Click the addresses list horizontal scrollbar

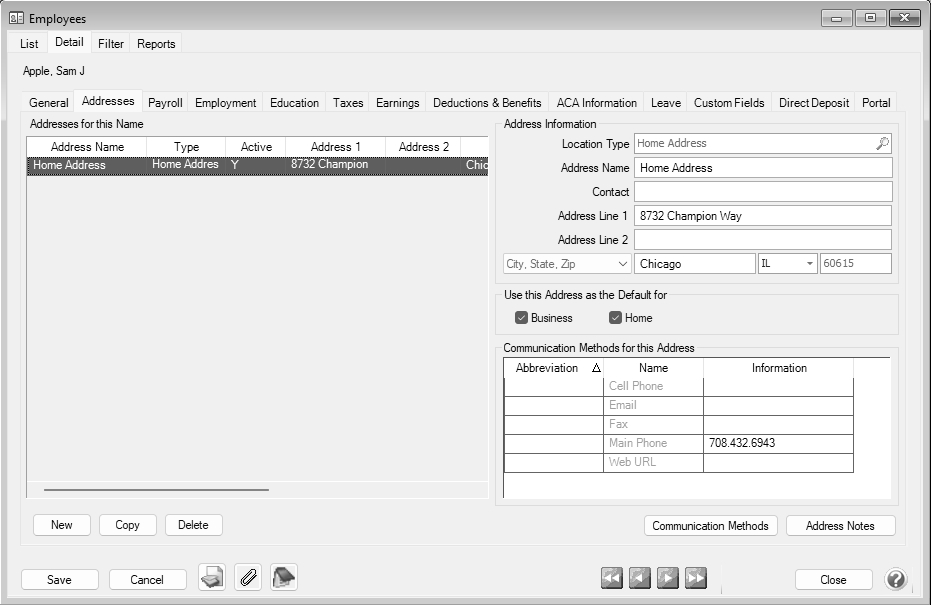point(156,490)
